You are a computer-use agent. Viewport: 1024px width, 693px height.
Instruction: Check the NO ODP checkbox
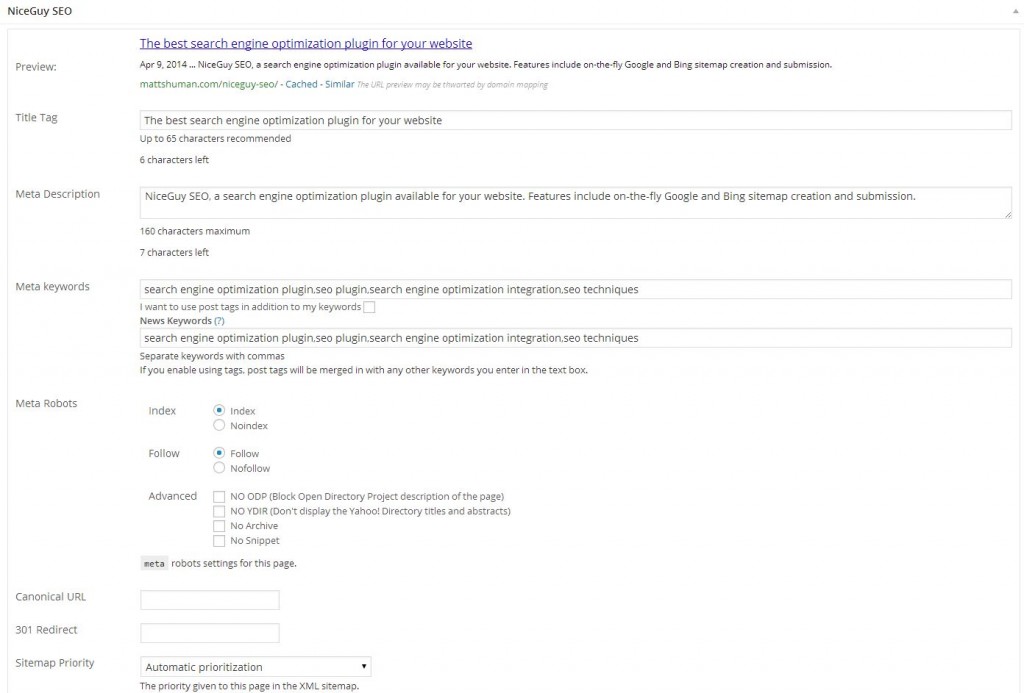219,497
